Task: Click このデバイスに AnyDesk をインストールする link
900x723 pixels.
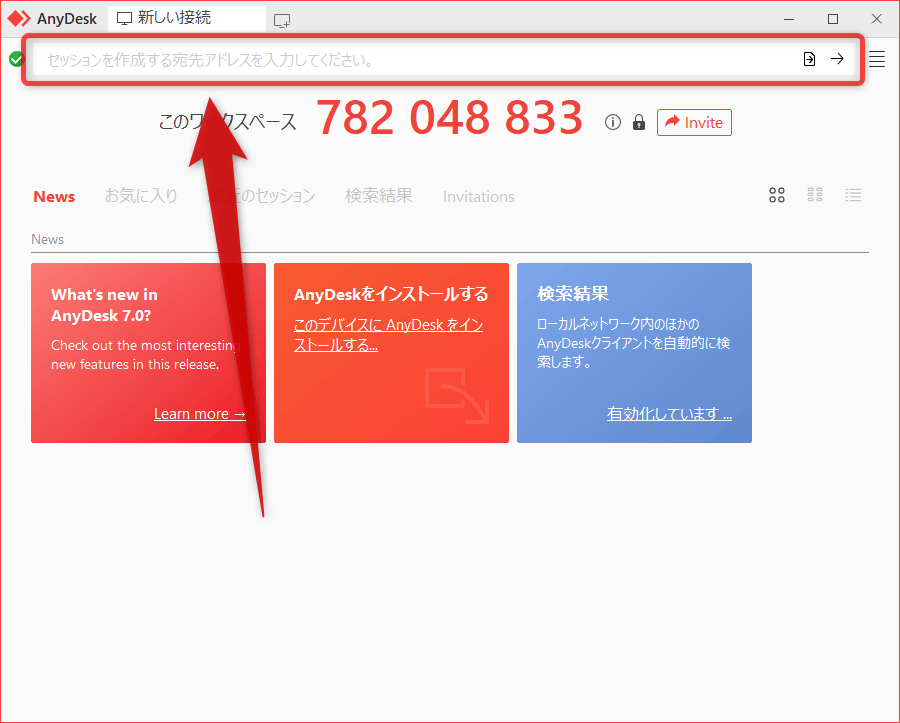Action: coord(389,335)
